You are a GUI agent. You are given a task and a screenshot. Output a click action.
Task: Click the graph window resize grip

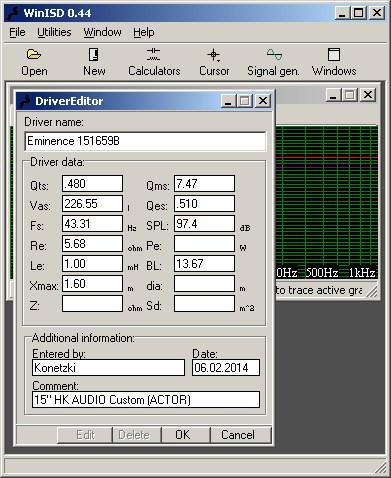click(x=371, y=291)
